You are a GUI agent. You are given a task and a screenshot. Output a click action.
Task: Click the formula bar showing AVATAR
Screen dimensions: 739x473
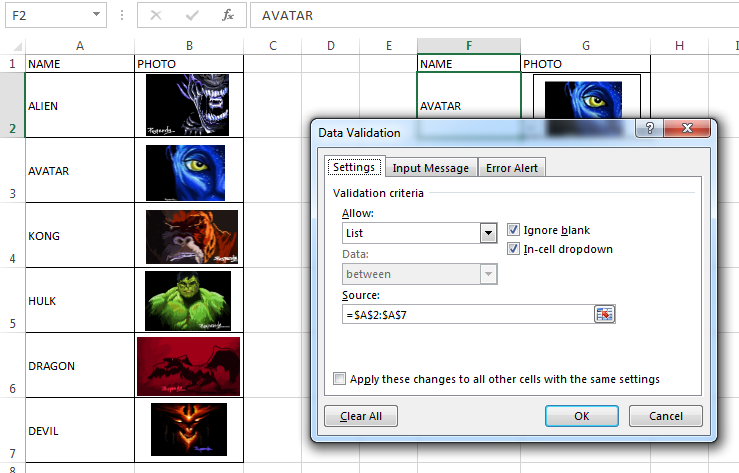coord(494,16)
